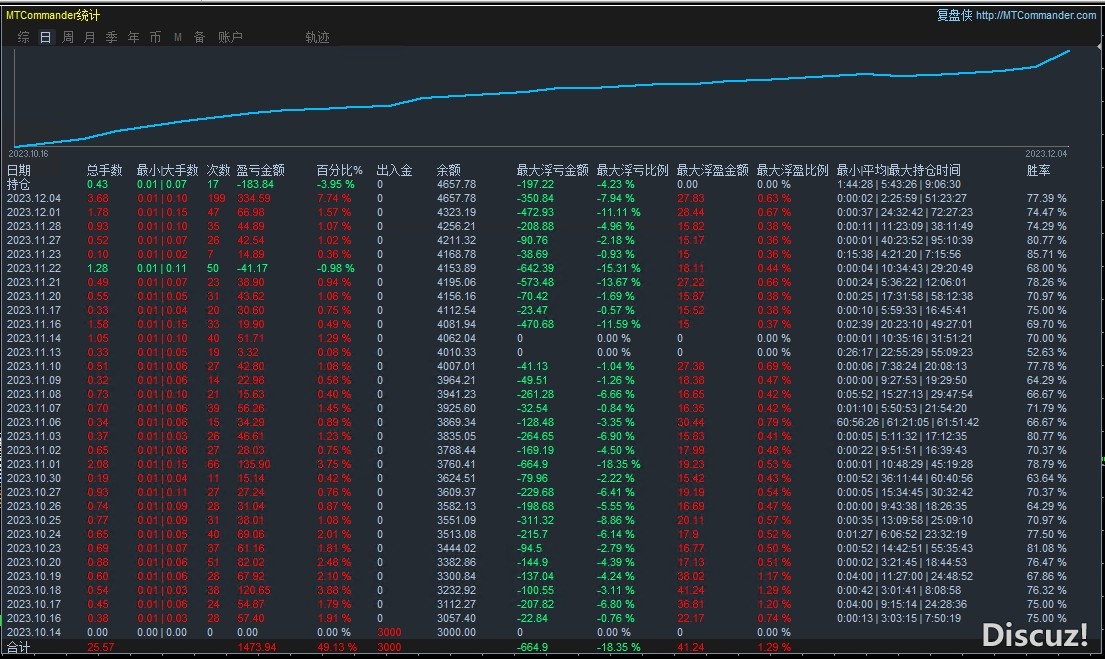Click the -183.84 profit value
Image resolution: width=1105 pixels, height=659 pixels.
pos(255,184)
